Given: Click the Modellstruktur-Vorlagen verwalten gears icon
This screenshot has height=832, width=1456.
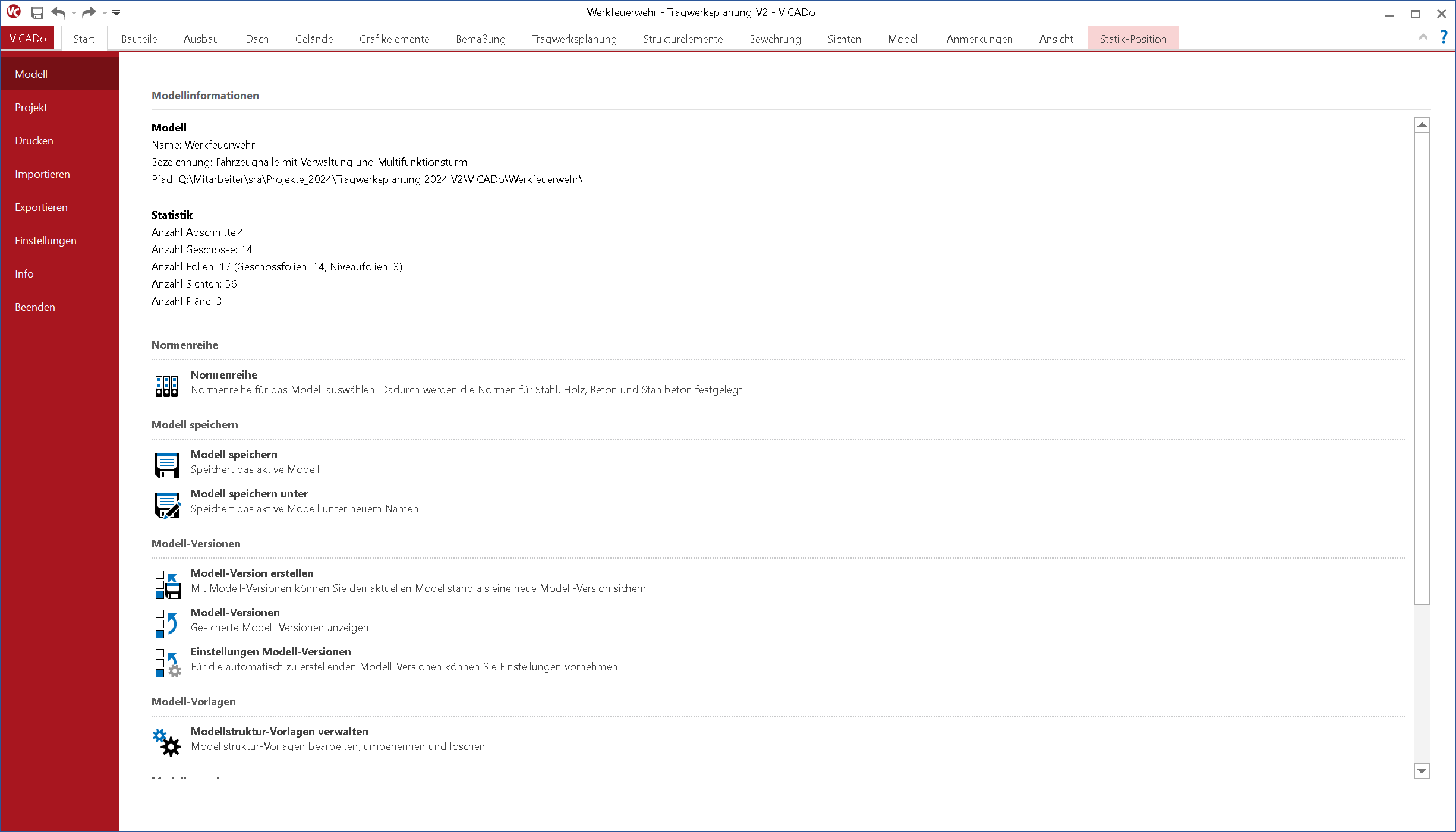Looking at the screenshot, I should click(167, 743).
